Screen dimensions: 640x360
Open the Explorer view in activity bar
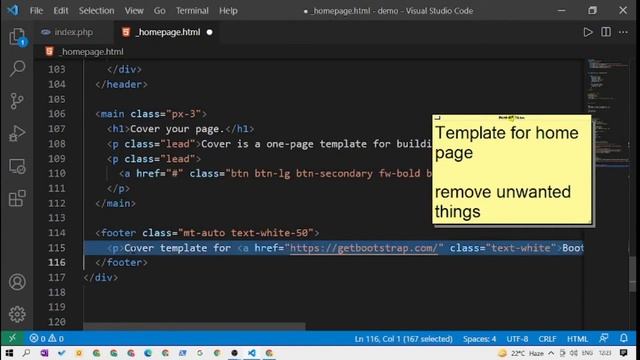[17, 37]
